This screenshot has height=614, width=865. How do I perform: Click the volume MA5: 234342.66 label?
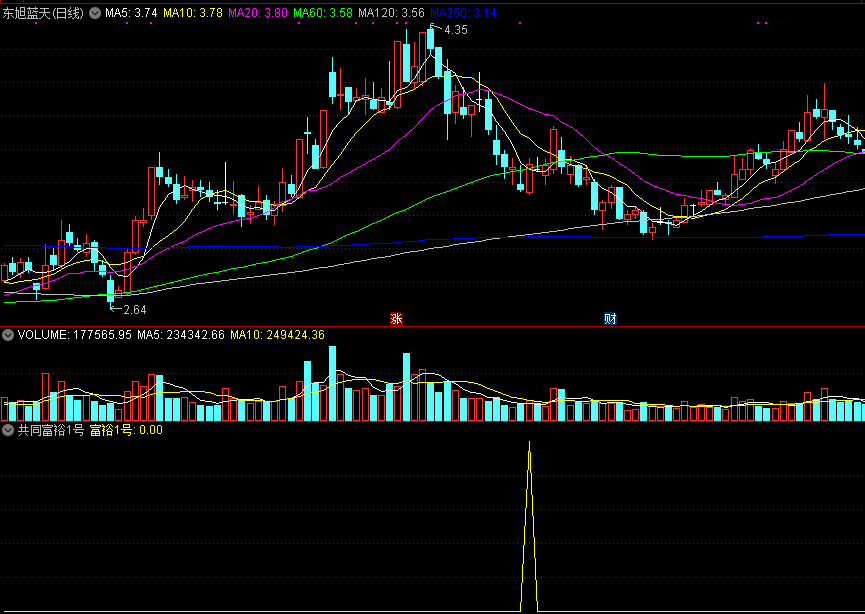click(181, 335)
